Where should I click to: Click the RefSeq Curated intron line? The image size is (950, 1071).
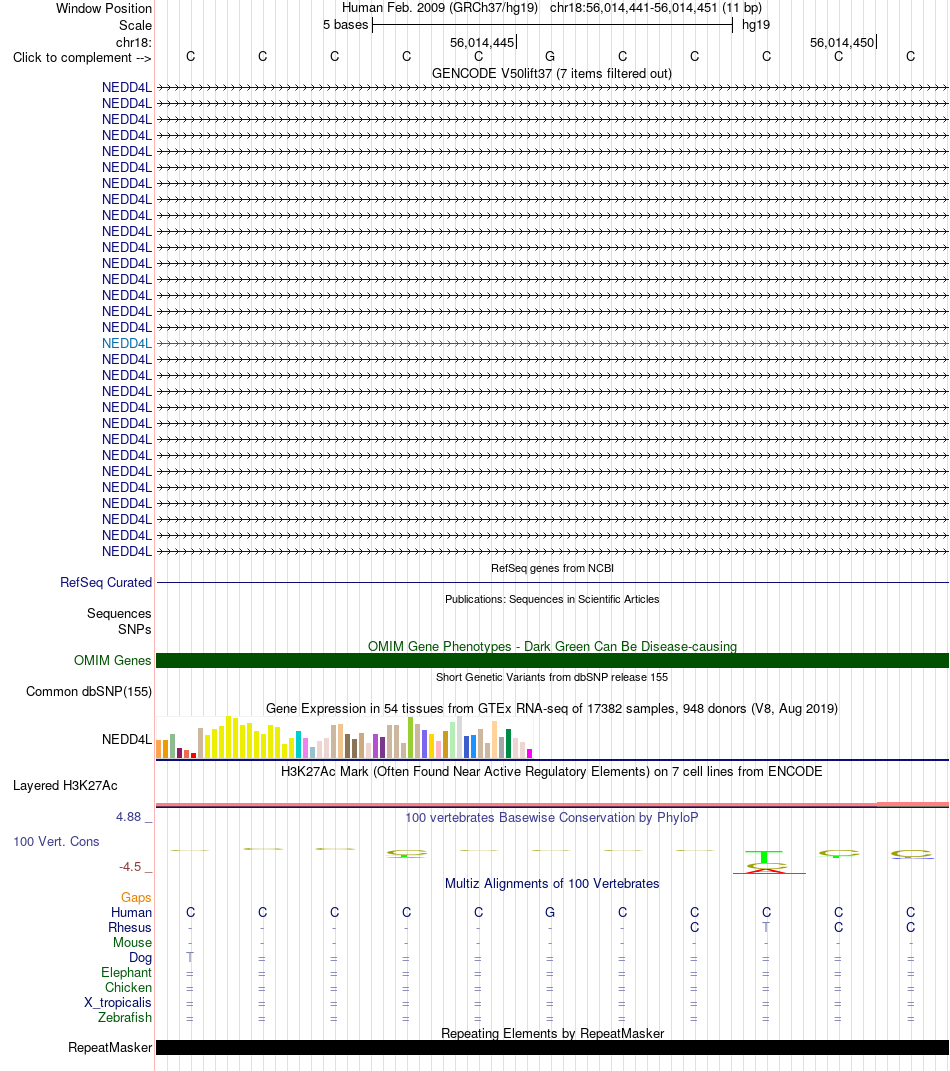click(553, 583)
